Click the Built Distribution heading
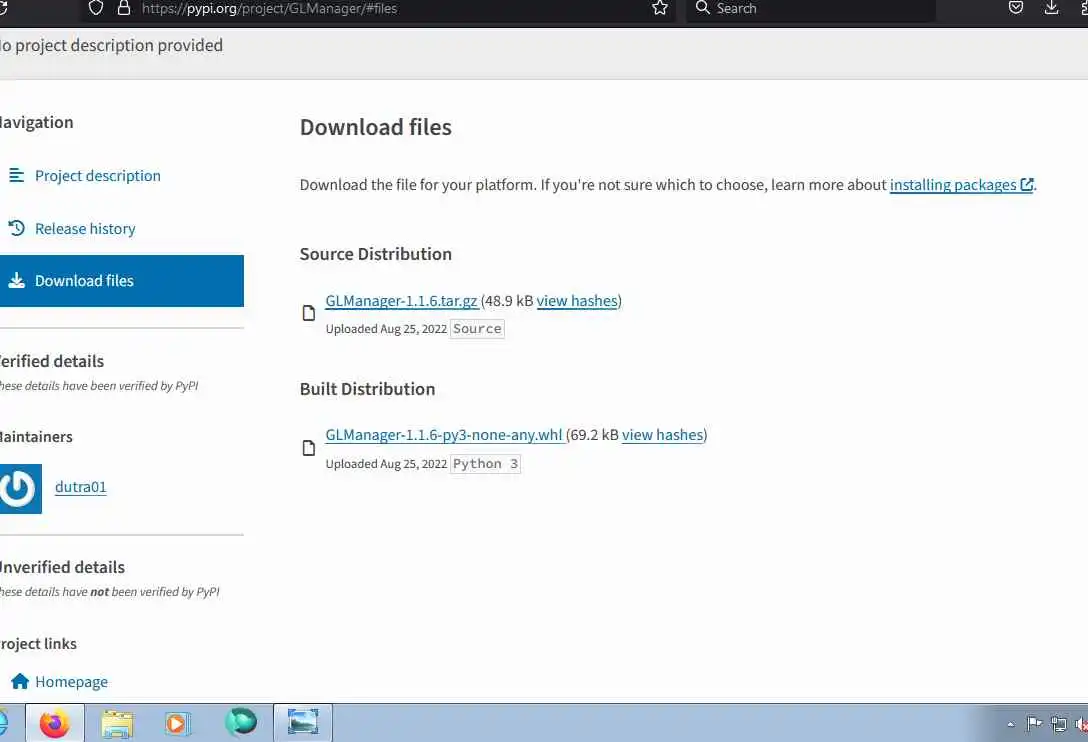The height and width of the screenshot is (742, 1088). (367, 389)
